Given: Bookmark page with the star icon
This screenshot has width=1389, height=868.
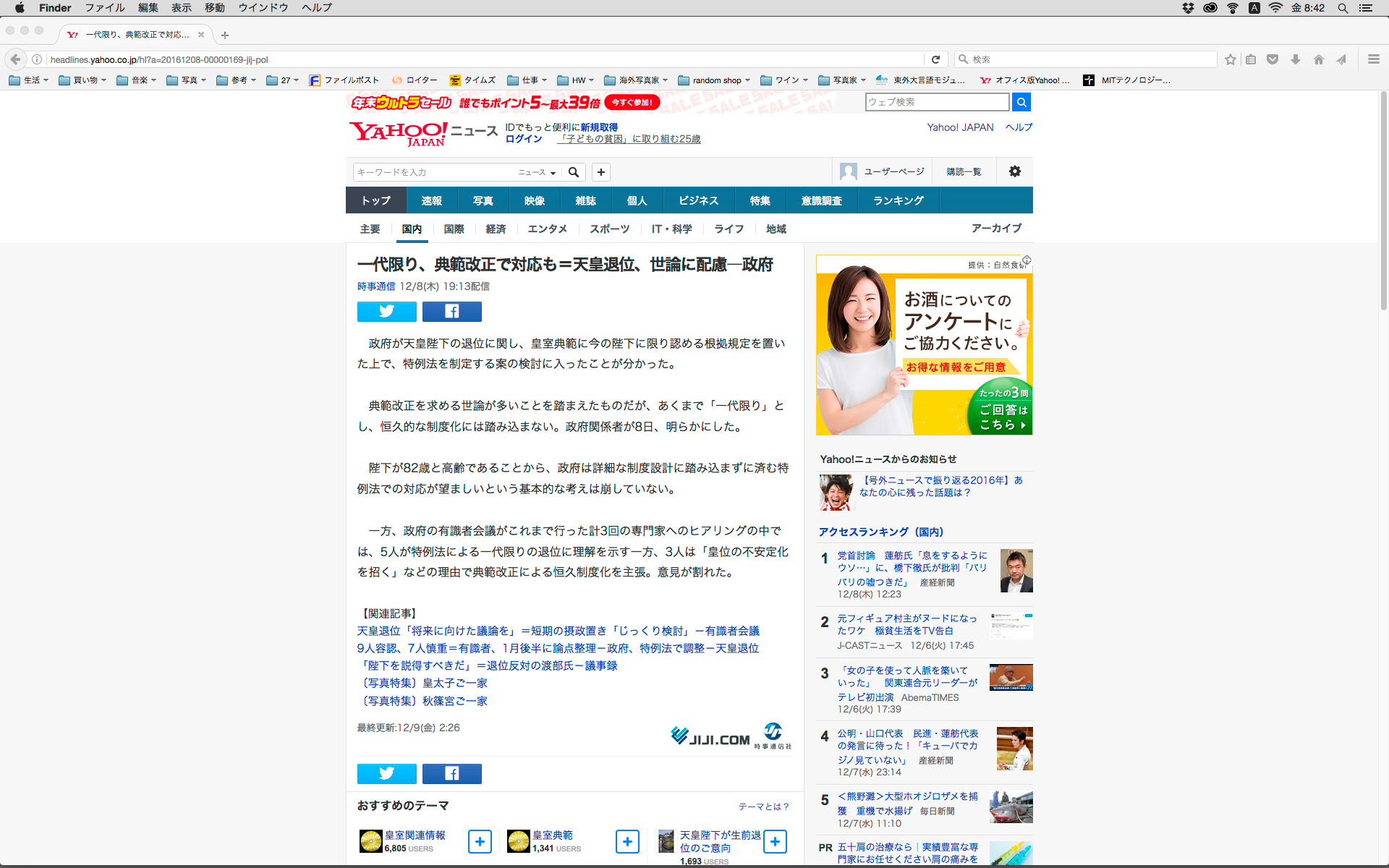Looking at the screenshot, I should [x=1230, y=59].
